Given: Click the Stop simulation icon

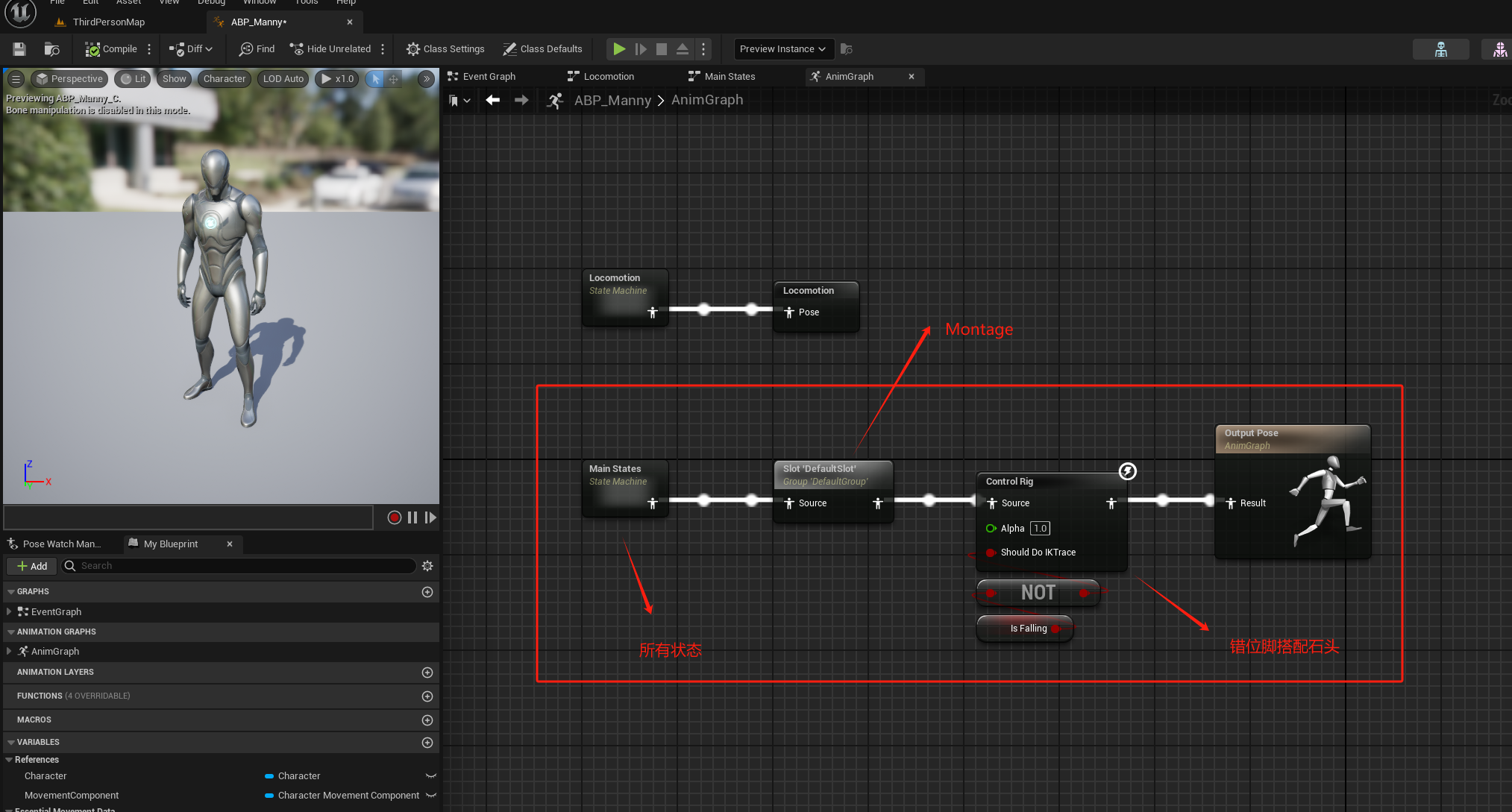Looking at the screenshot, I should [661, 49].
